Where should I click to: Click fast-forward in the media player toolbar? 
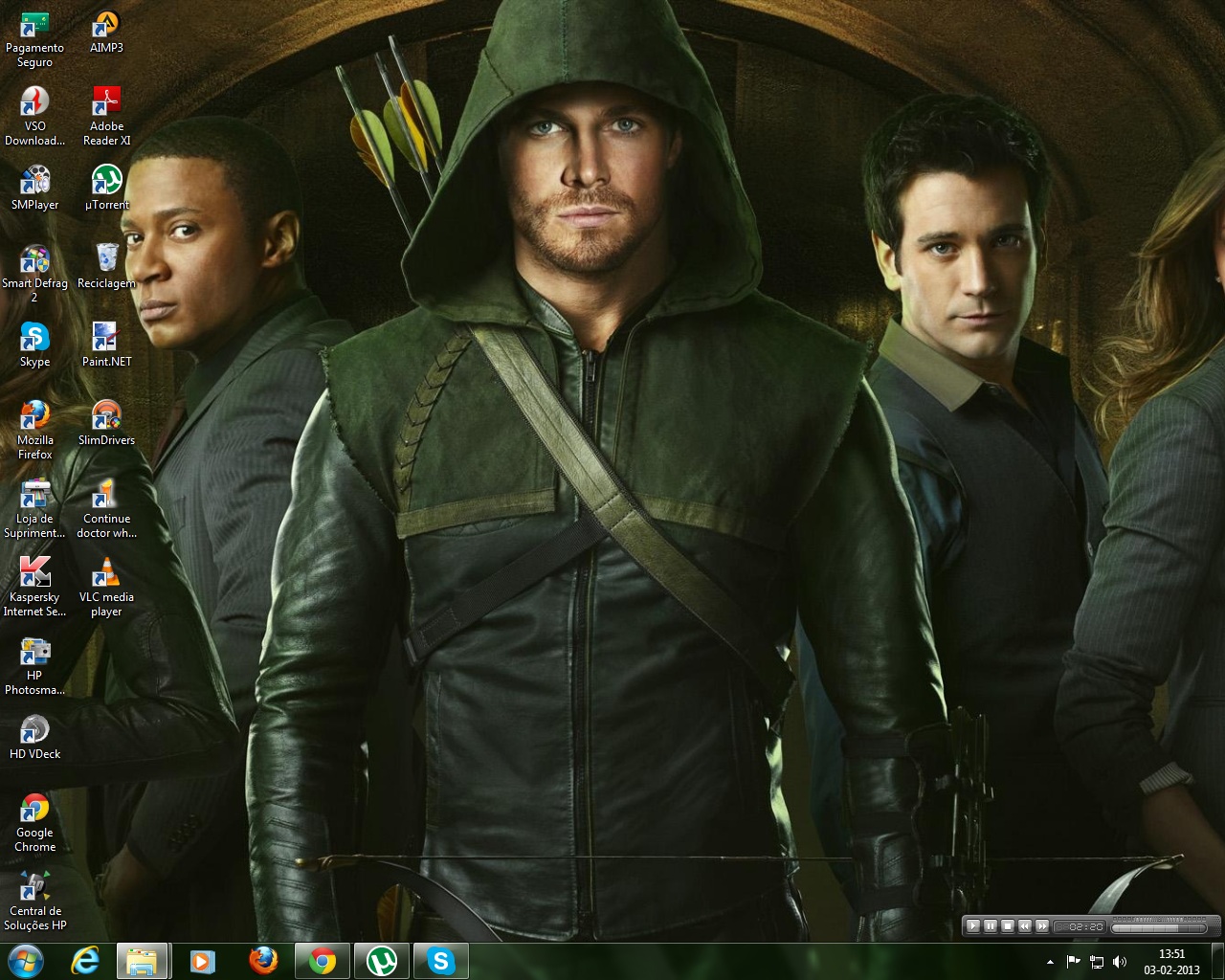coord(1042,925)
